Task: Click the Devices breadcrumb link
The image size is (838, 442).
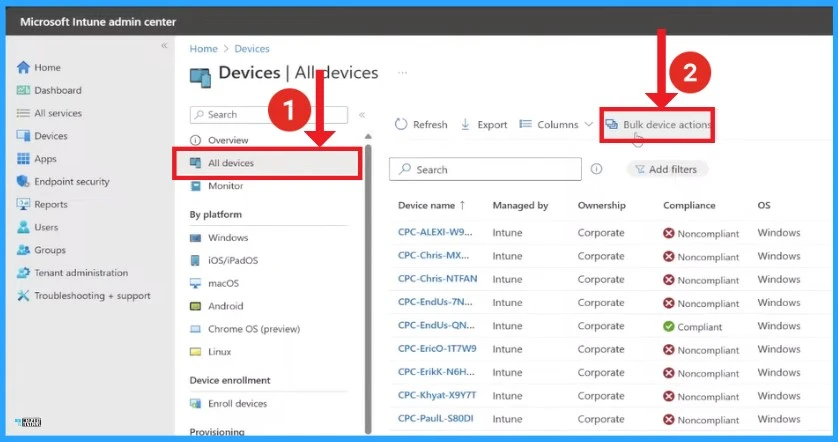Action: coord(252,49)
